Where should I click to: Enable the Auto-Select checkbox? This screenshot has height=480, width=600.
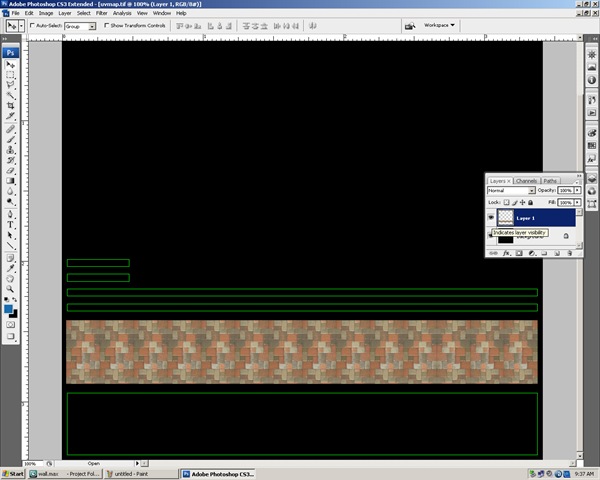(32, 25)
